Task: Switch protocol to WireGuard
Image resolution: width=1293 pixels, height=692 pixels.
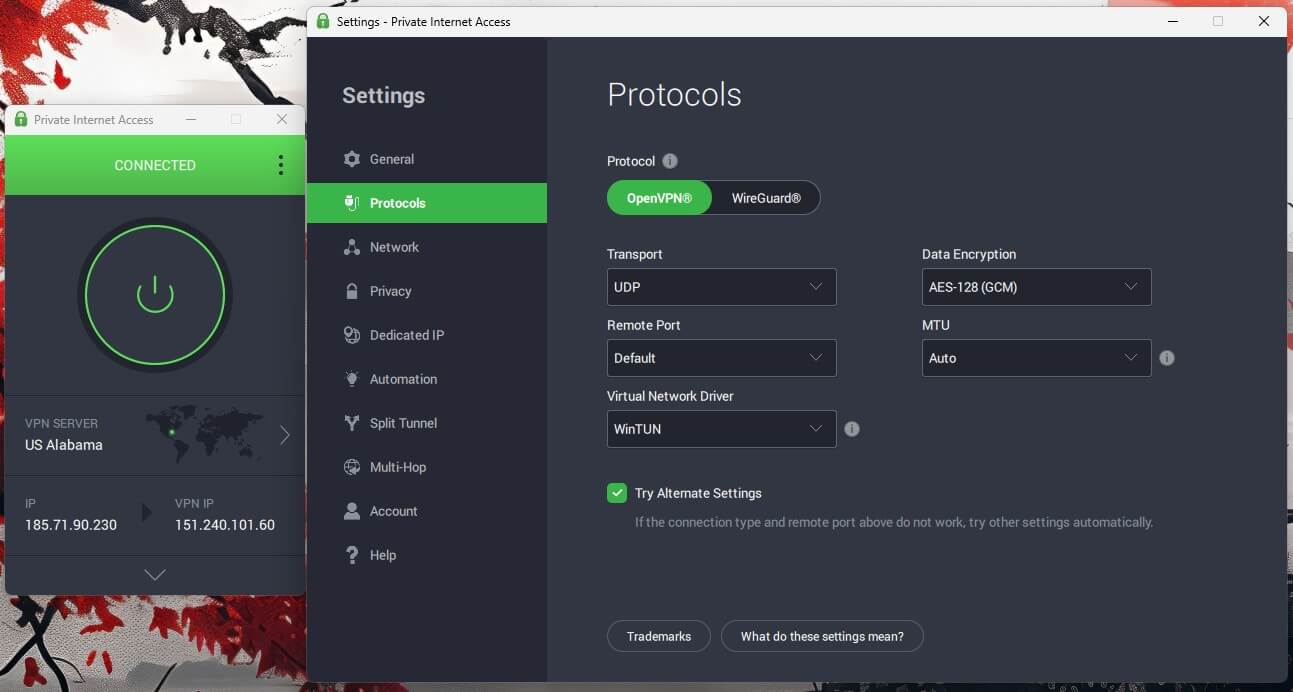Action: (x=766, y=198)
